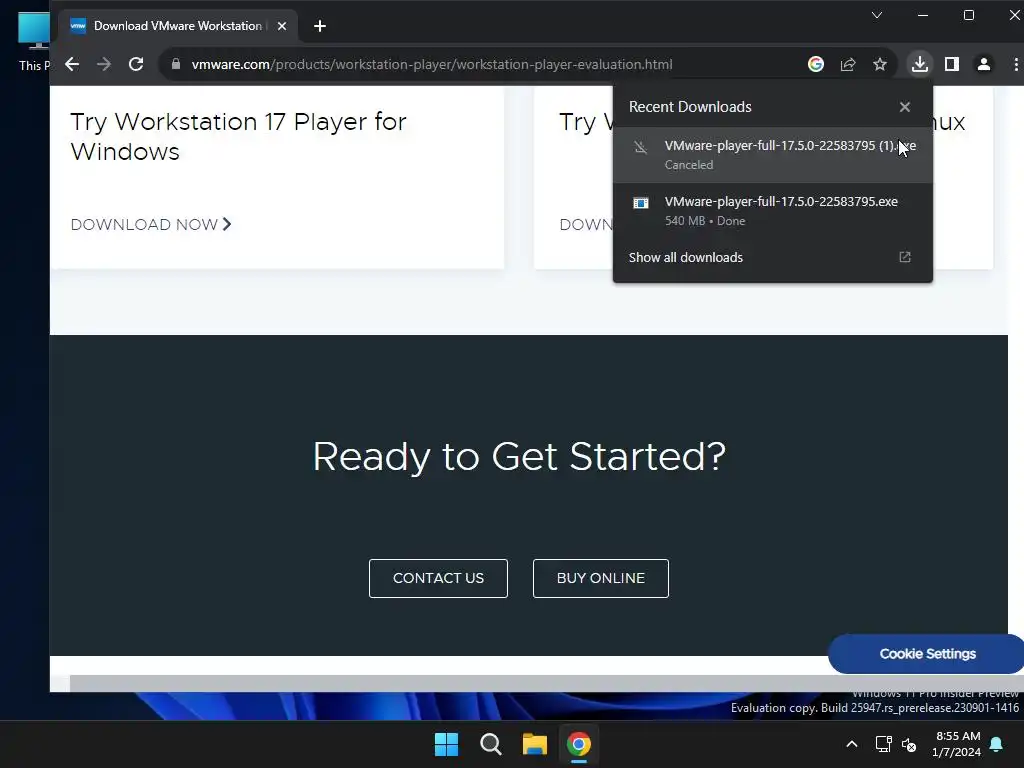The height and width of the screenshot is (768, 1024).
Task: Show hidden system tray icons
Action: [x=852, y=744]
